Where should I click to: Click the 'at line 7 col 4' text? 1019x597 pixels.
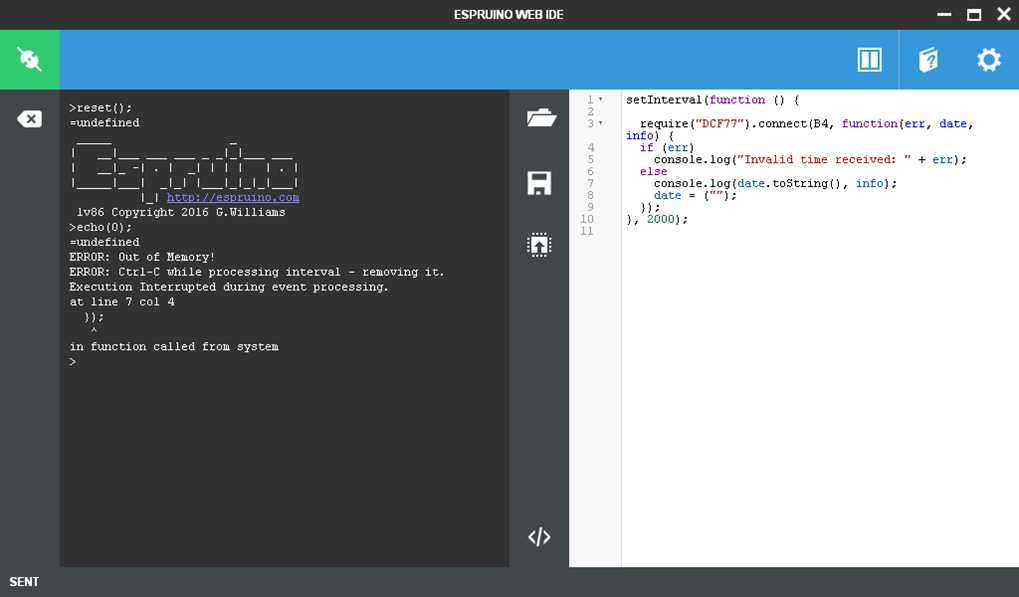(x=122, y=302)
